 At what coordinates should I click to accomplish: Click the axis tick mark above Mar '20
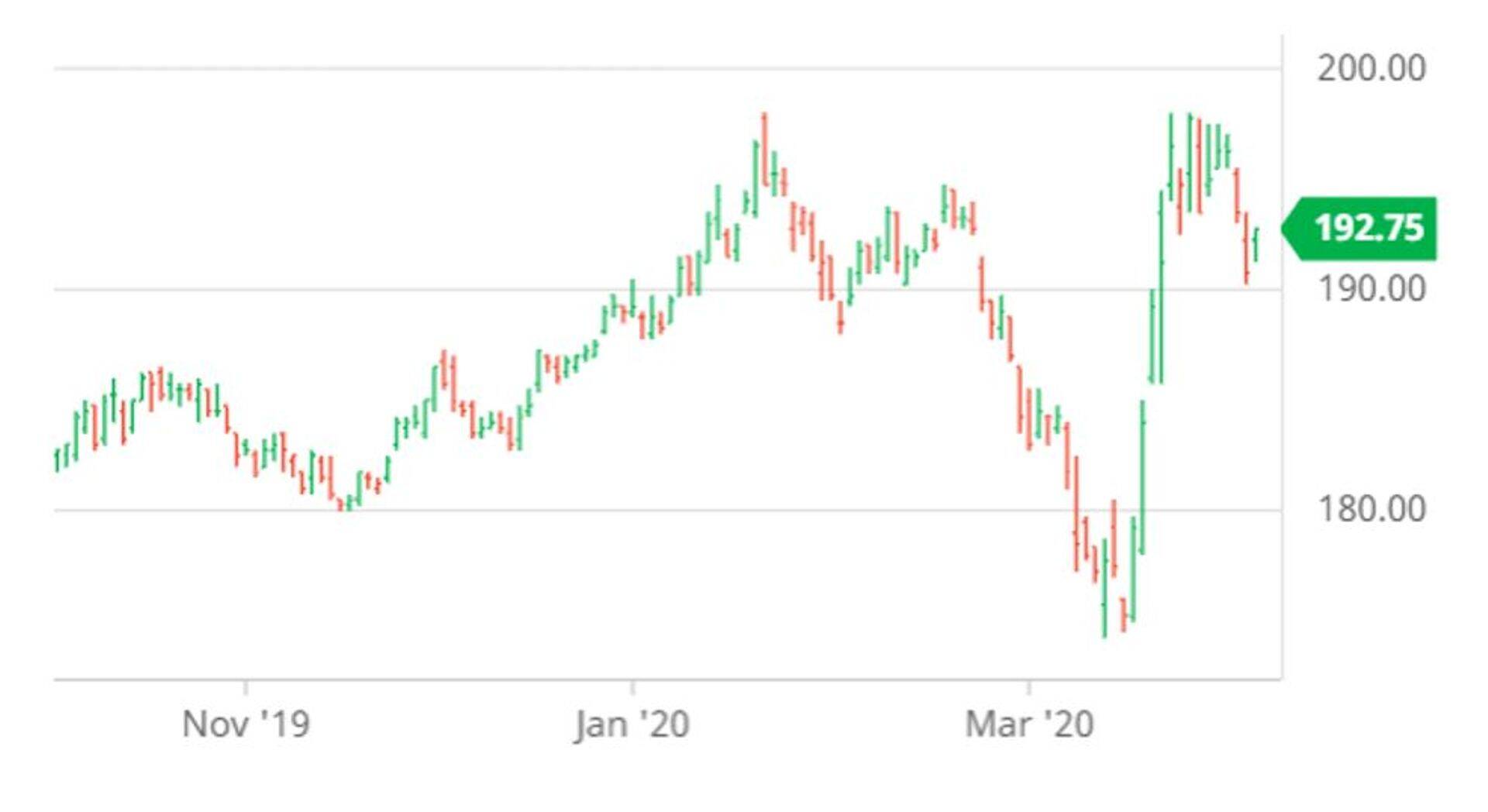click(1028, 687)
